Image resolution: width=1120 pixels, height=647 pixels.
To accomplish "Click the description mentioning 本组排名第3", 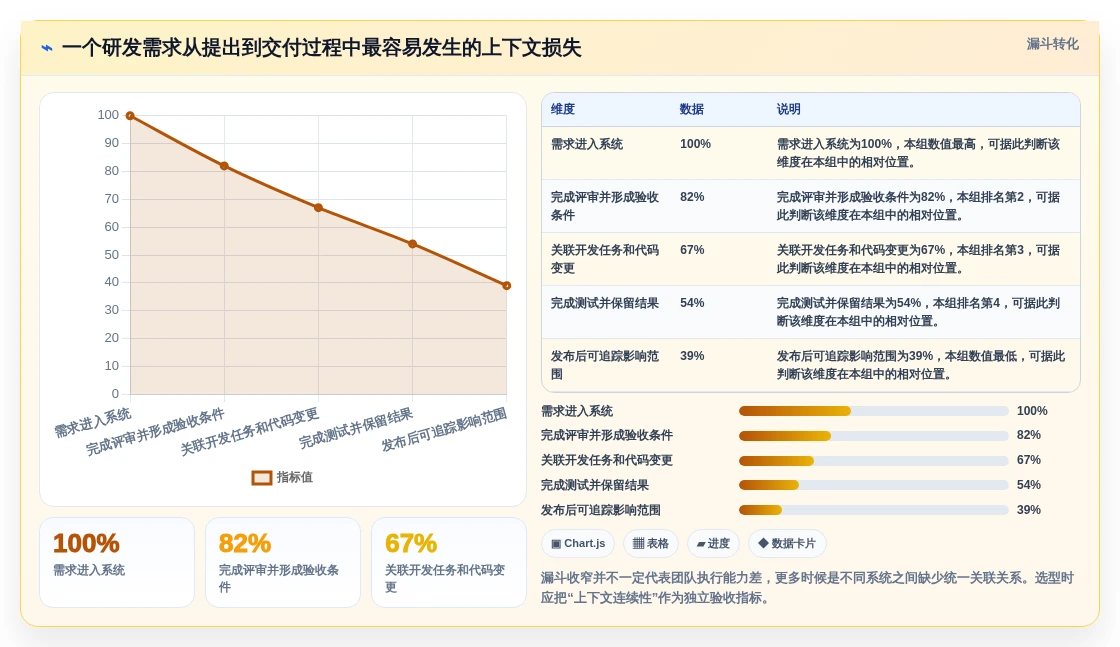I will (x=919, y=259).
